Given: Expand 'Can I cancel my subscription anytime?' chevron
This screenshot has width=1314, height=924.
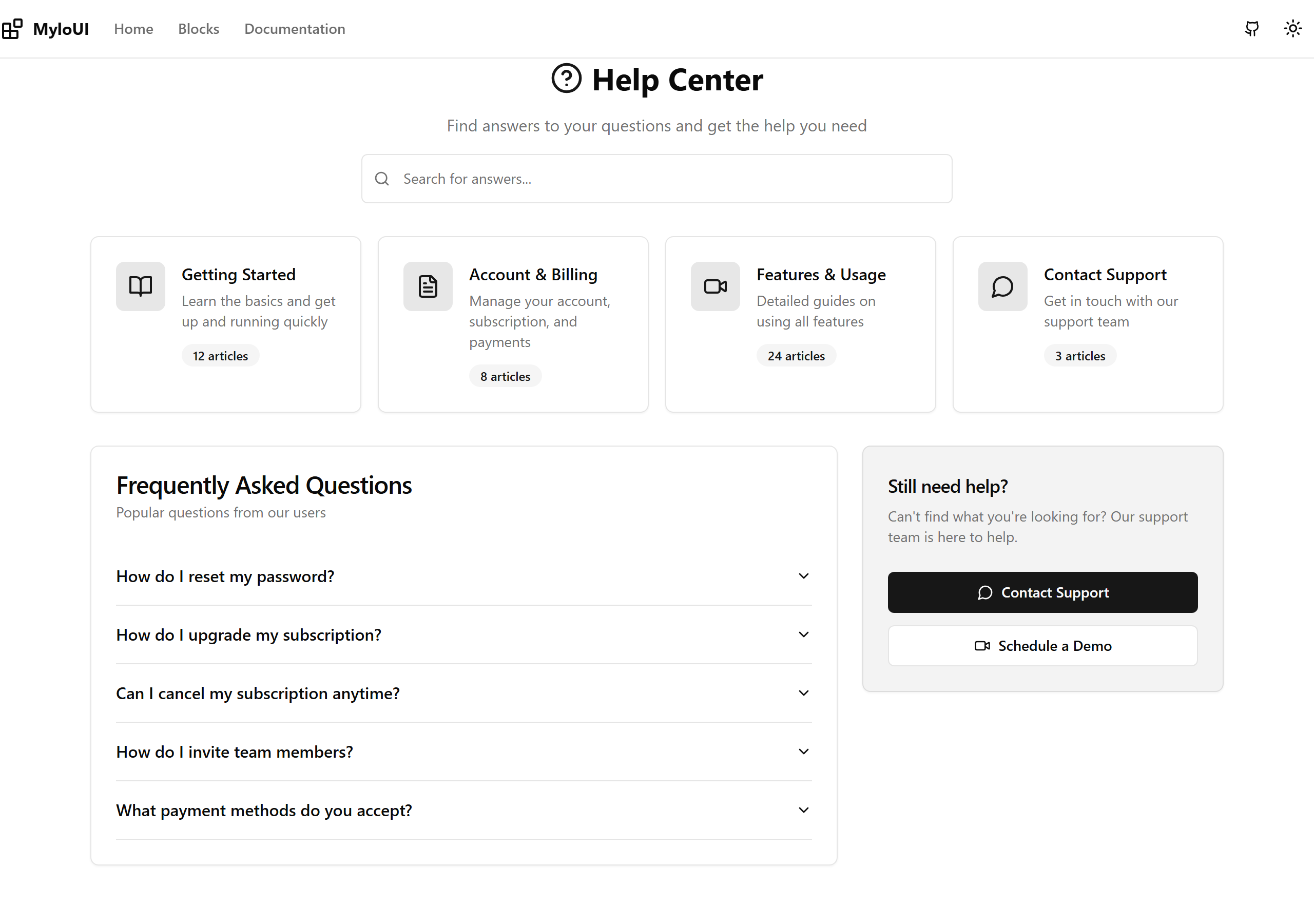Looking at the screenshot, I should [803, 692].
